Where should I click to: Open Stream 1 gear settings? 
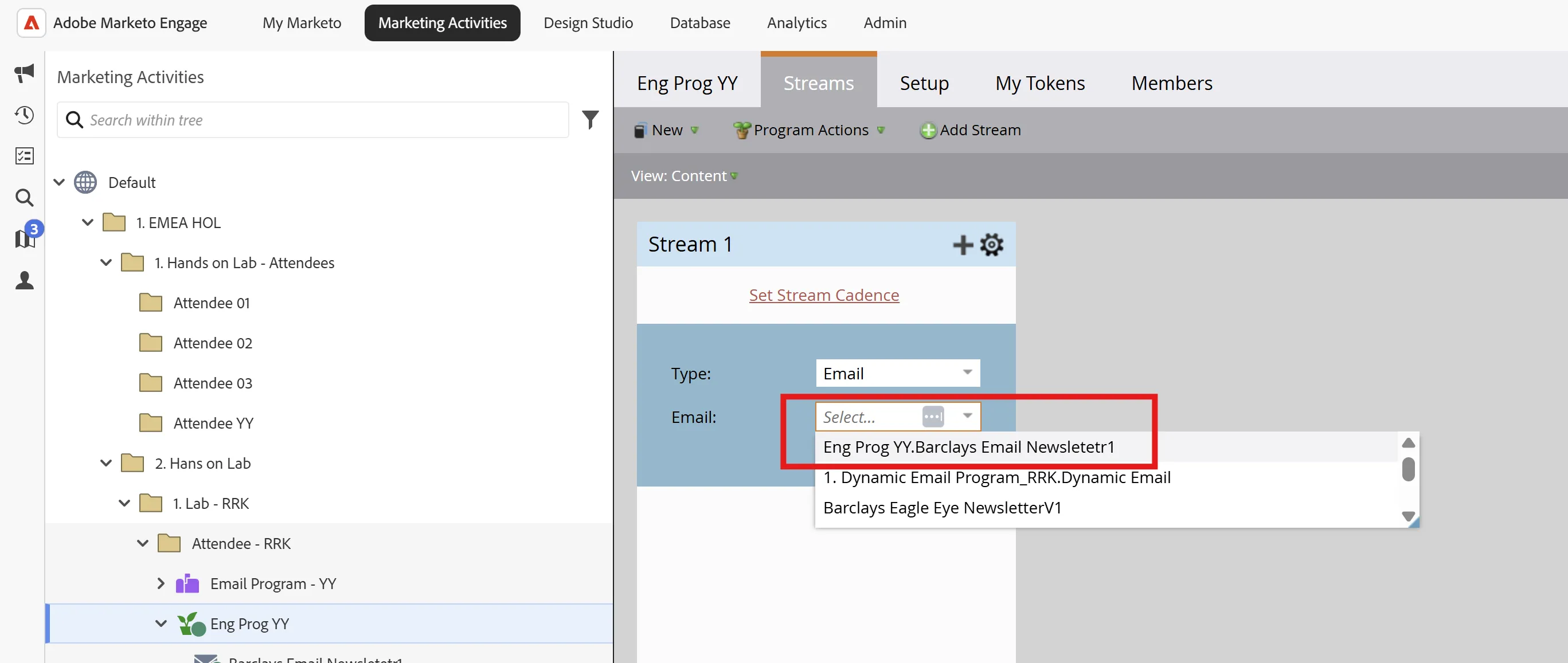click(992, 245)
